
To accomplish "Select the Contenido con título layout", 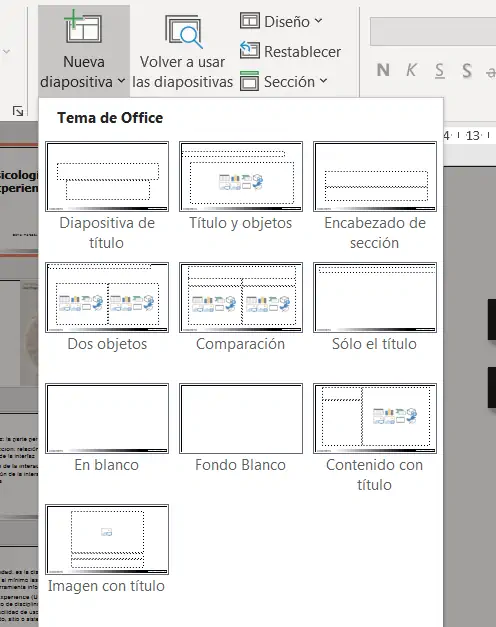I will tap(375, 438).
